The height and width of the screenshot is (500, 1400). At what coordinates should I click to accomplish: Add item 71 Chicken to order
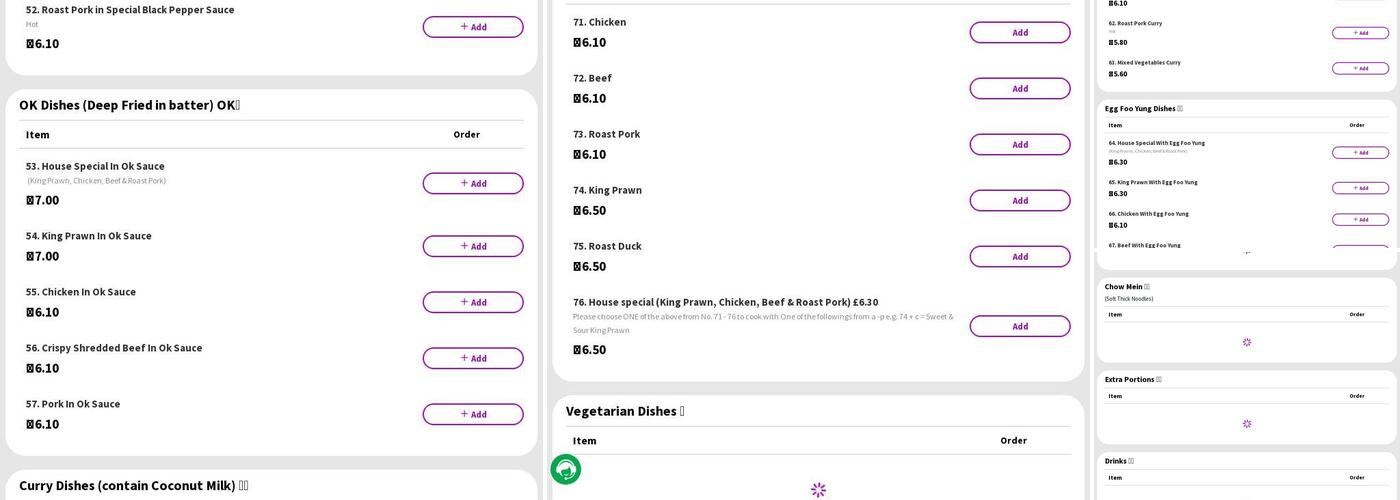click(1019, 32)
